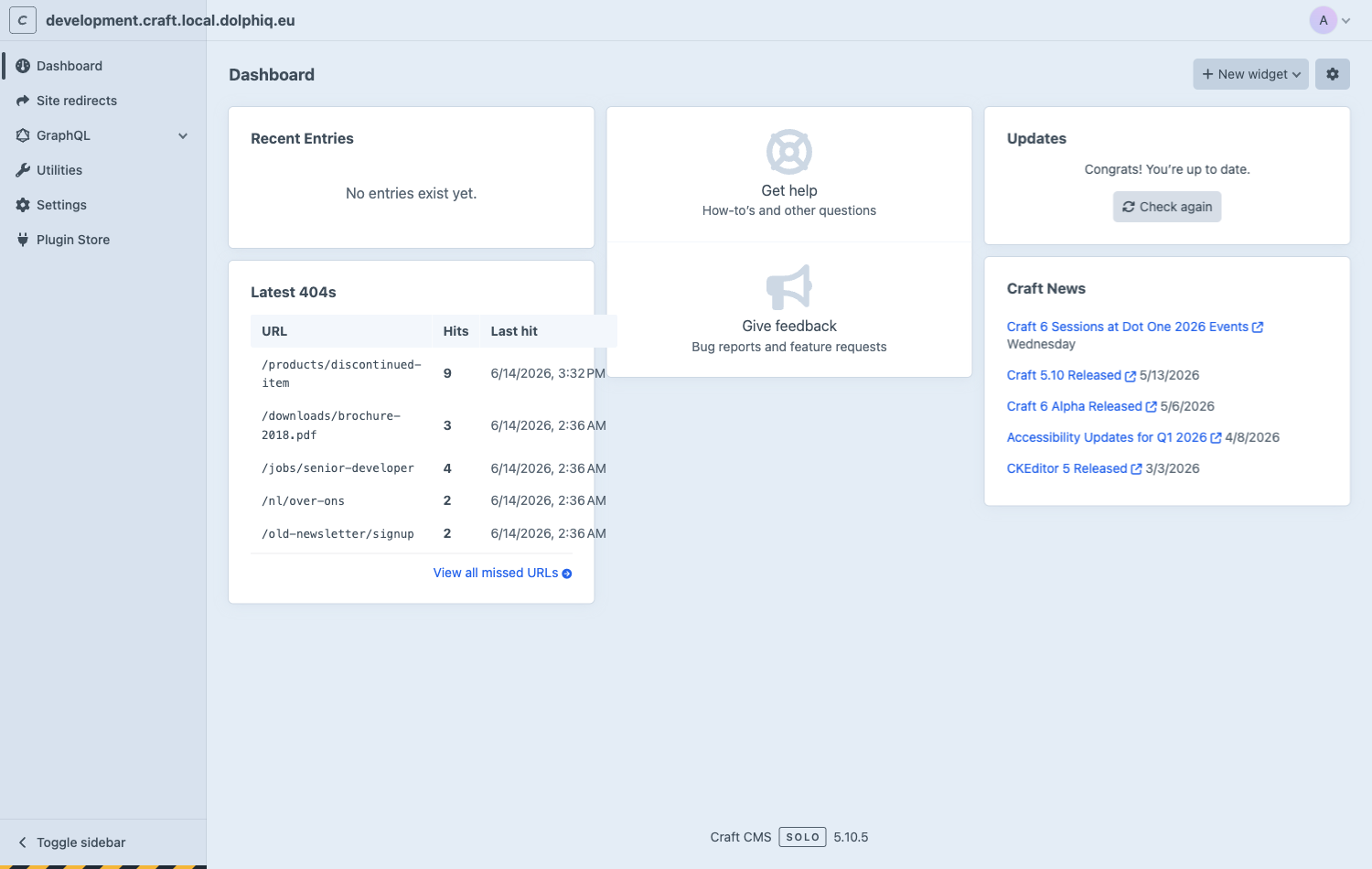Viewport: 1372px width, 869px height.
Task: Click site name development.craft.local.dolphiq.eu
Action: tap(170, 20)
